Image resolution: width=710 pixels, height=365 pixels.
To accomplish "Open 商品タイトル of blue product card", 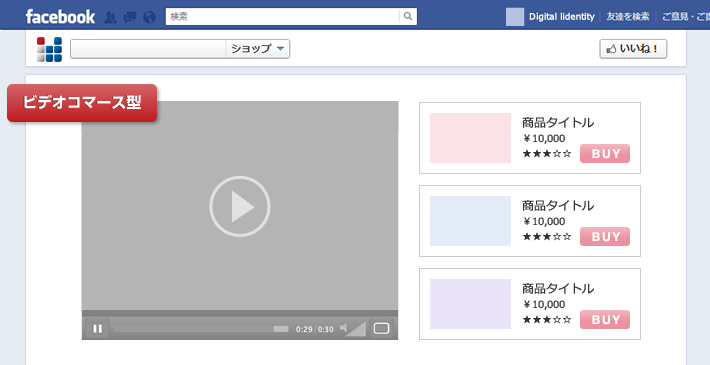I will pos(558,206).
